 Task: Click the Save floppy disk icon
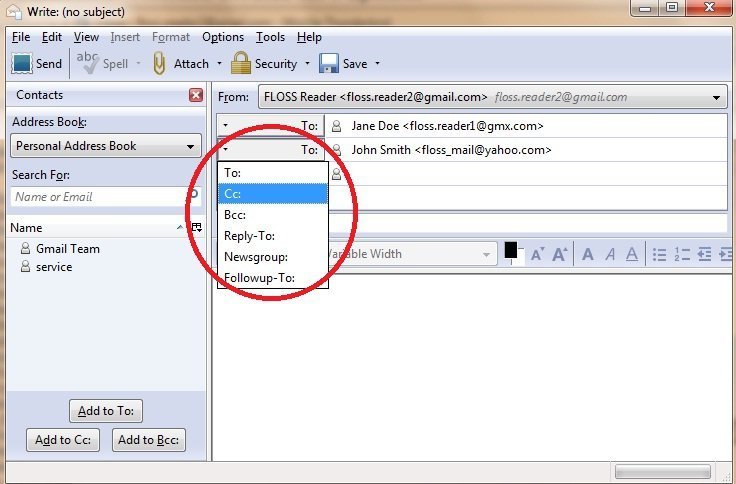coord(329,63)
